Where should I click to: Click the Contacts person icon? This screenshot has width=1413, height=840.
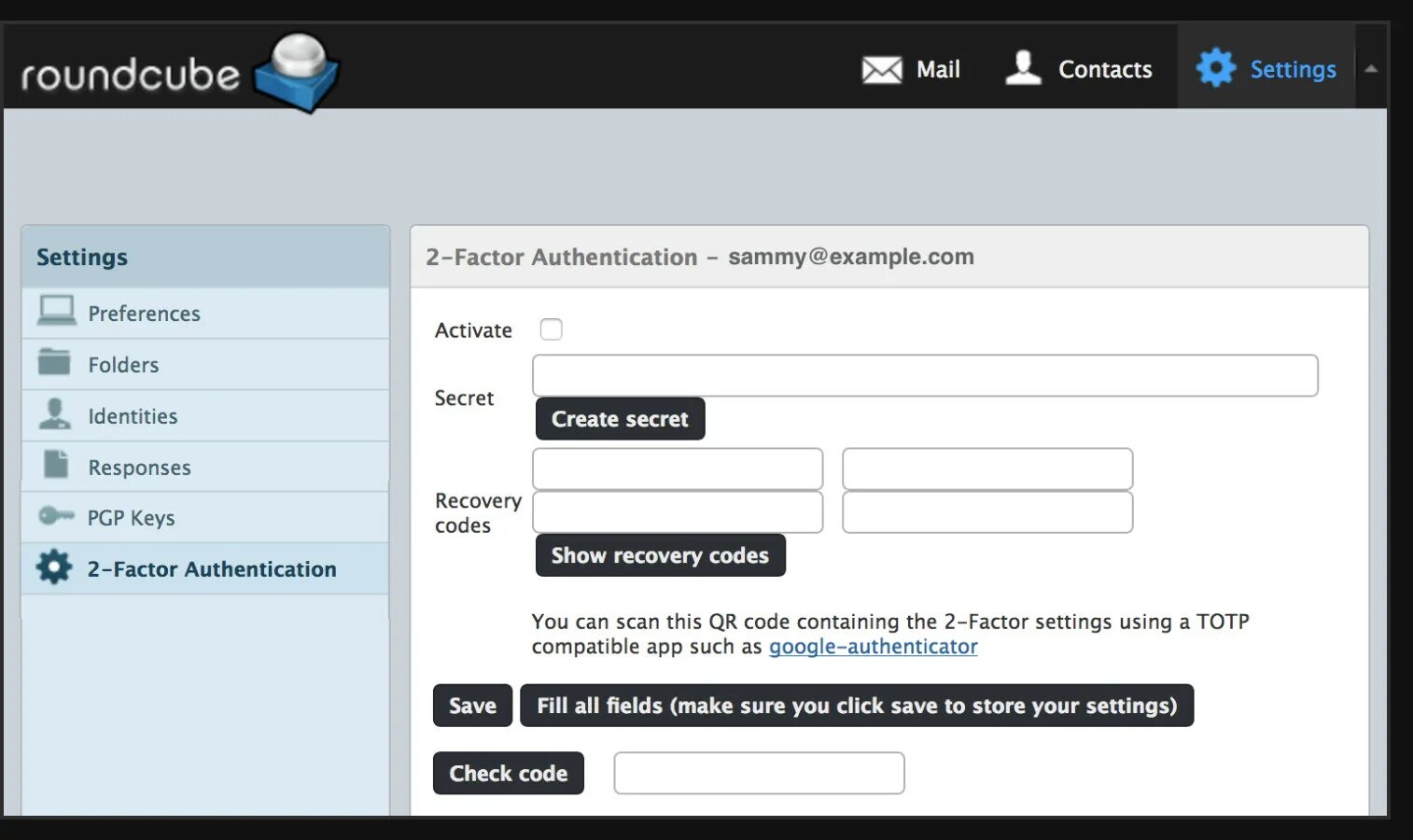(x=1023, y=68)
